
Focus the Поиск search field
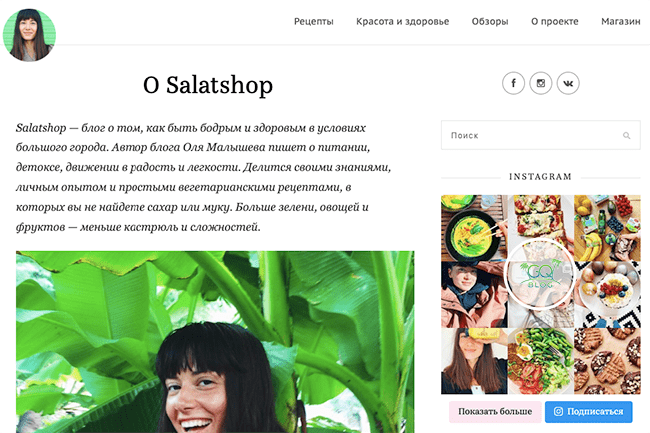coord(541,135)
